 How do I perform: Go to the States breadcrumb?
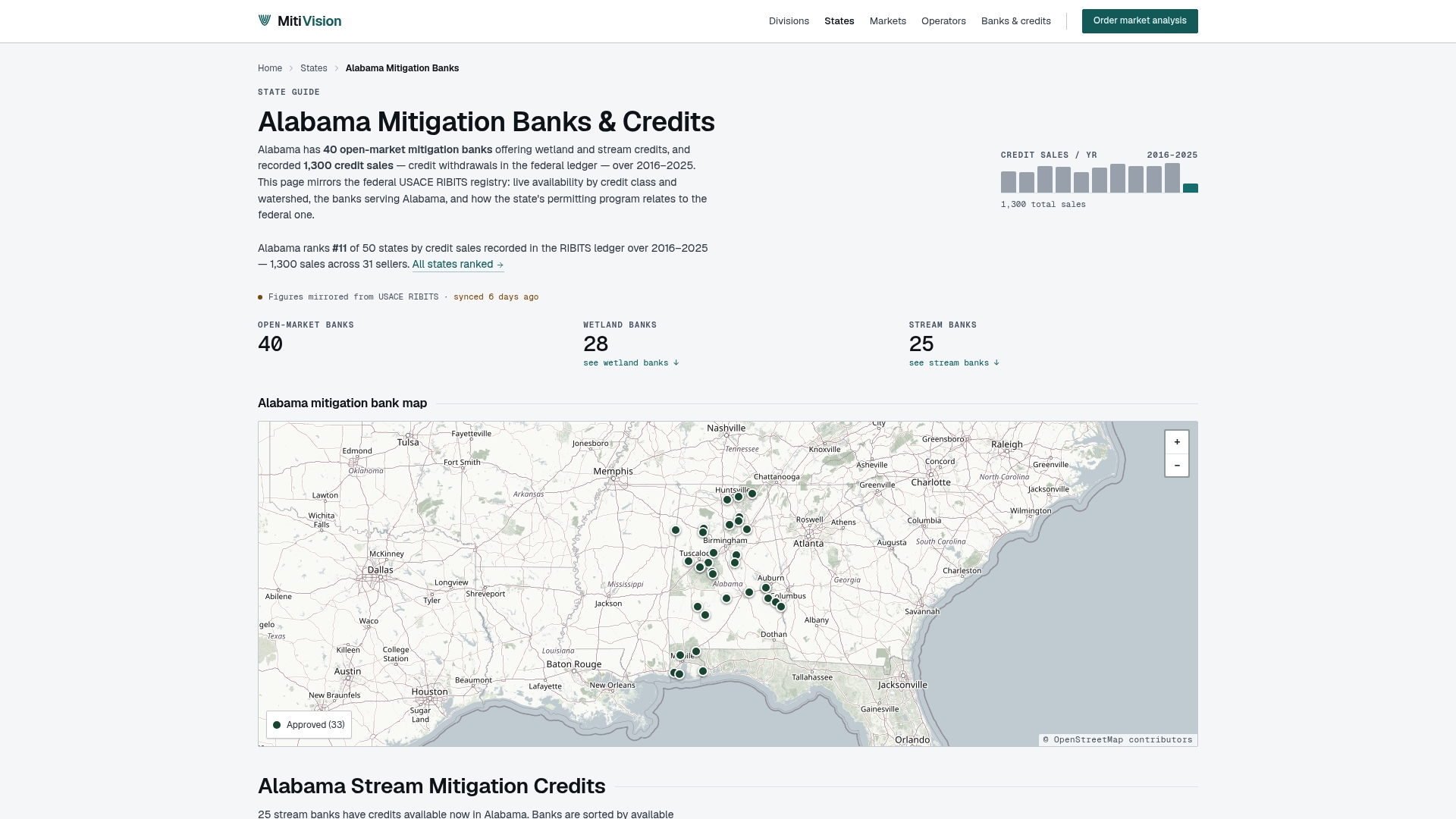(x=314, y=68)
